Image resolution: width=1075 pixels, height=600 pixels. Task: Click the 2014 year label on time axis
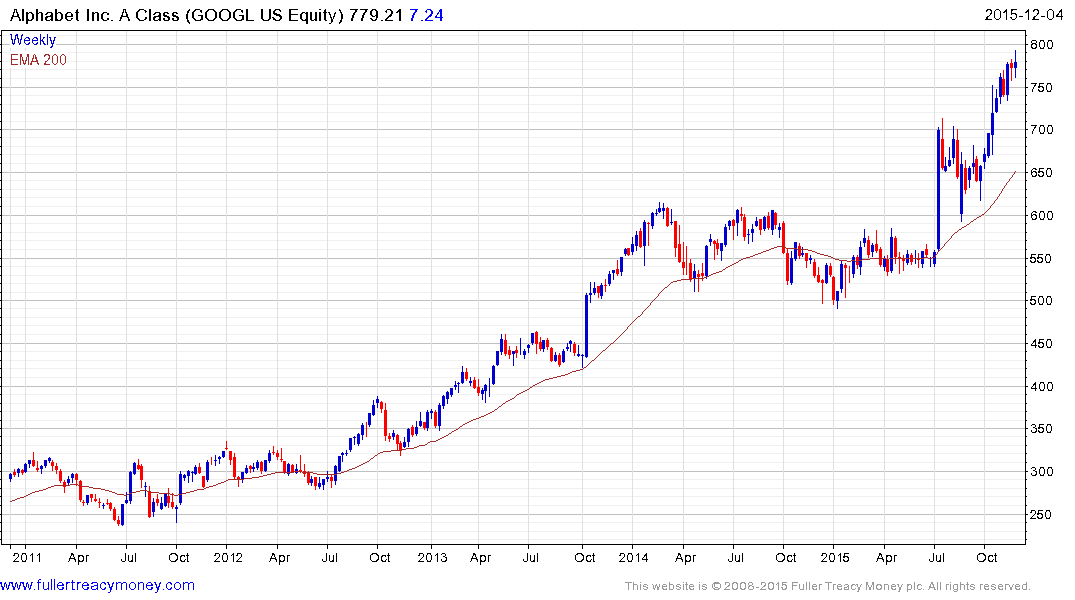pos(633,557)
